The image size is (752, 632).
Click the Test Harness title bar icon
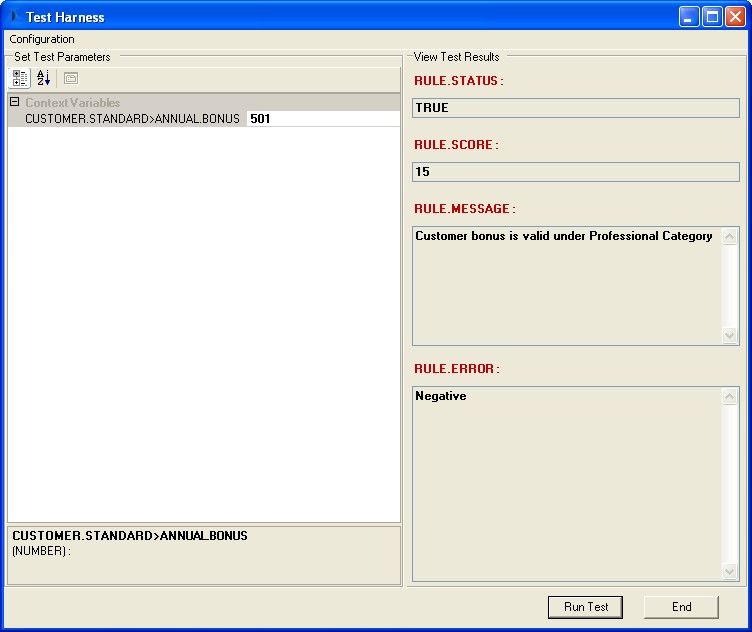click(x=14, y=17)
